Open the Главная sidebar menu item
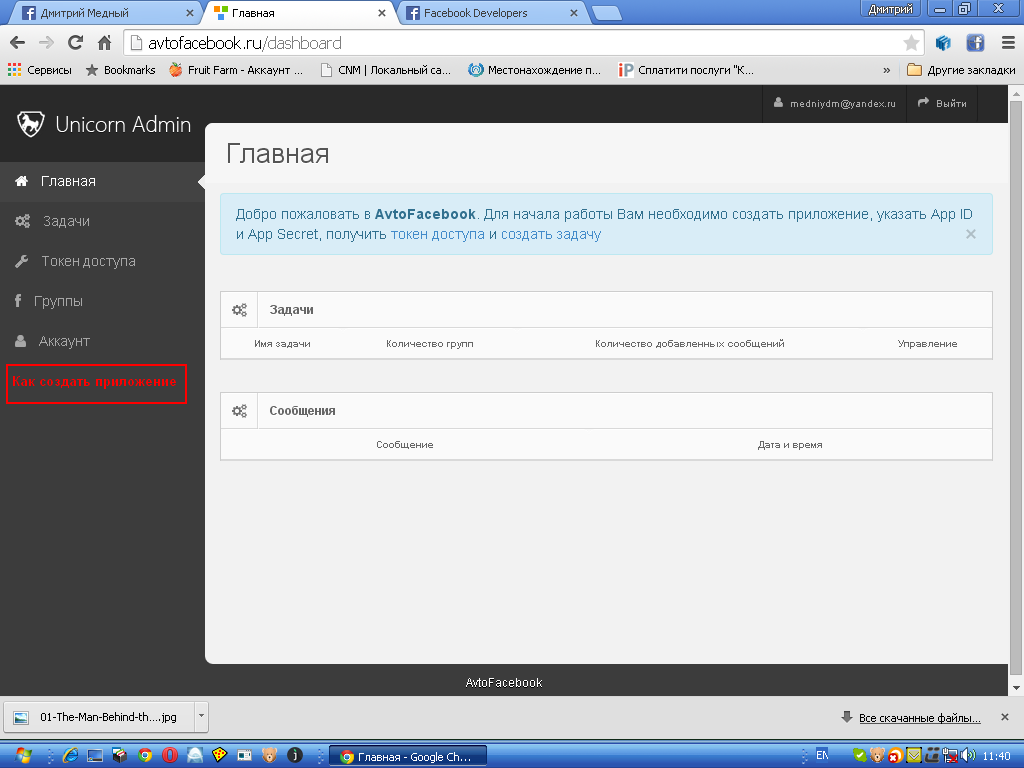1024x768 pixels. pyautogui.click(x=103, y=181)
